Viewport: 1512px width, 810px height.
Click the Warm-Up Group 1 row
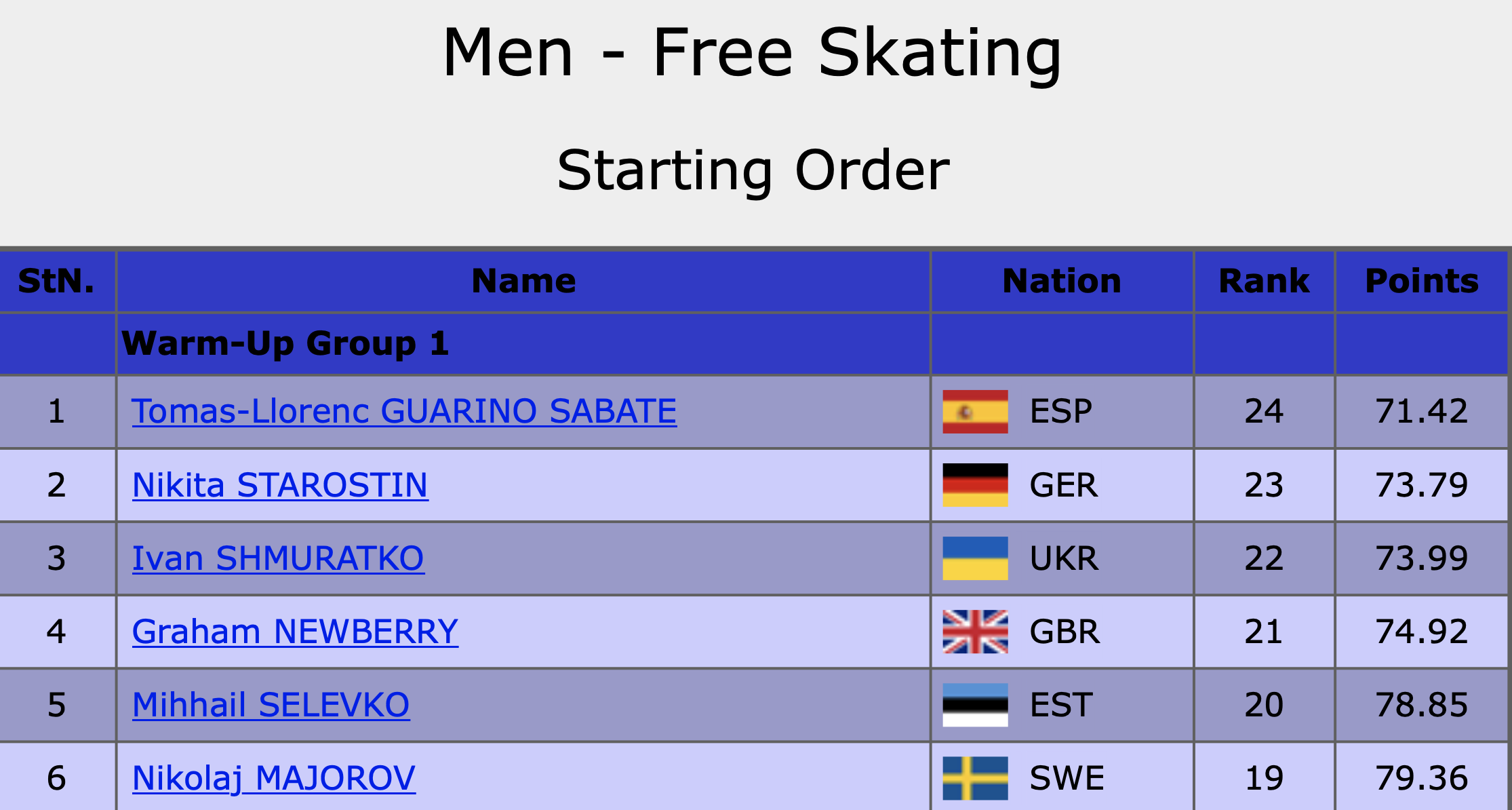[285, 344]
